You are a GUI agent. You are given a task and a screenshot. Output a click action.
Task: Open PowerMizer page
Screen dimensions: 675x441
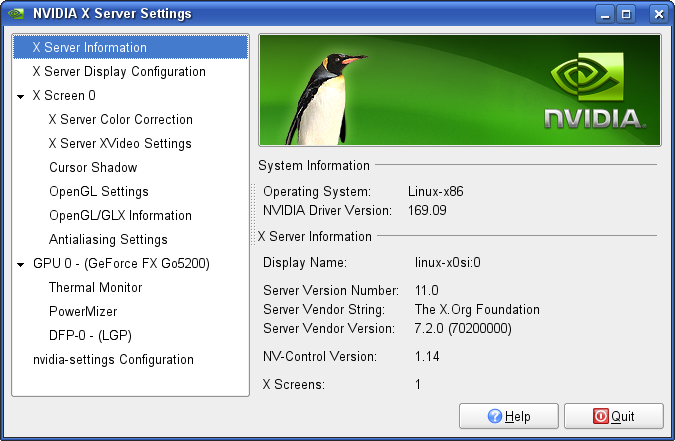point(83,311)
